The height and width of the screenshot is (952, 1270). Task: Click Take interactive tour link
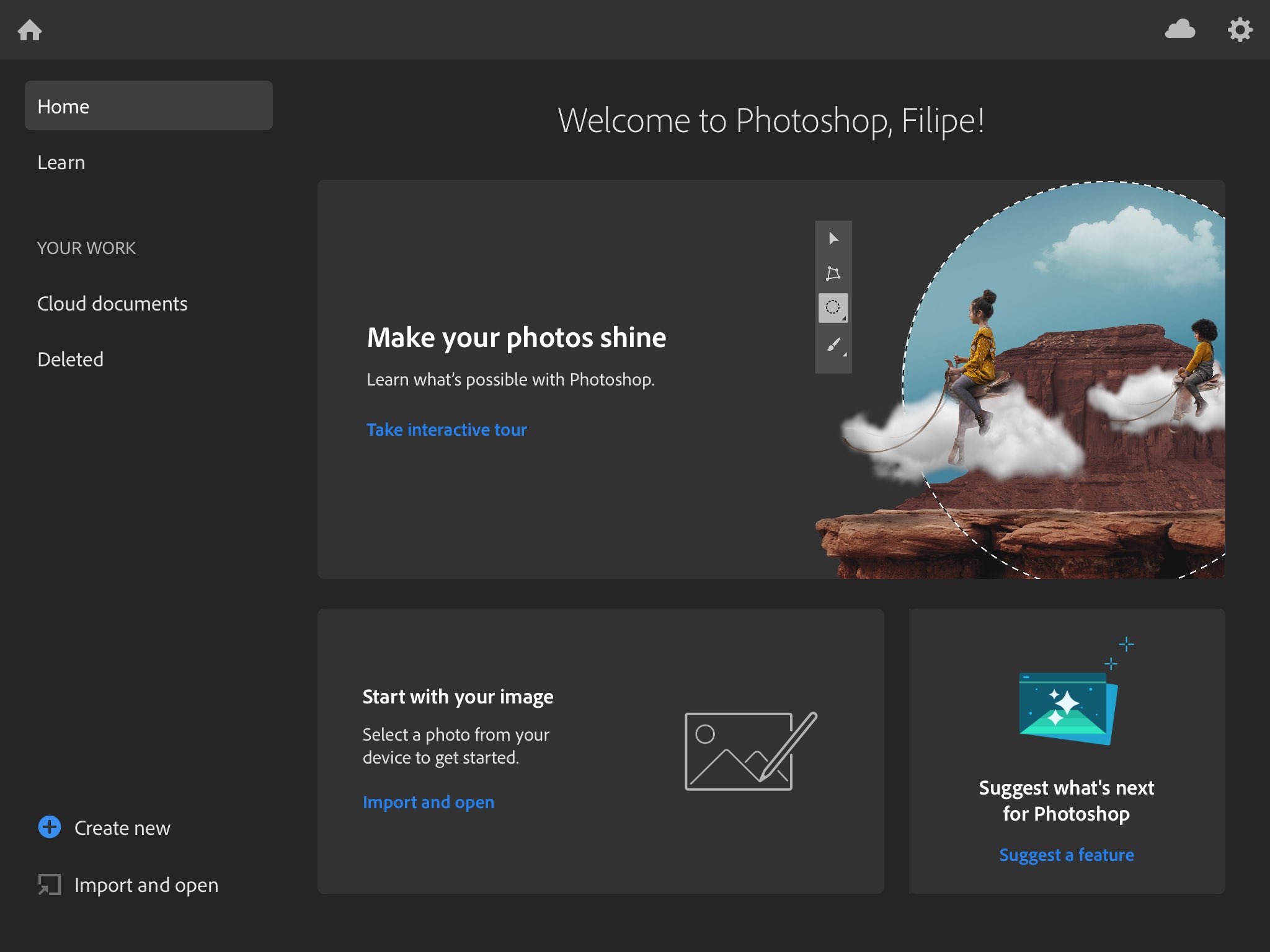(446, 430)
